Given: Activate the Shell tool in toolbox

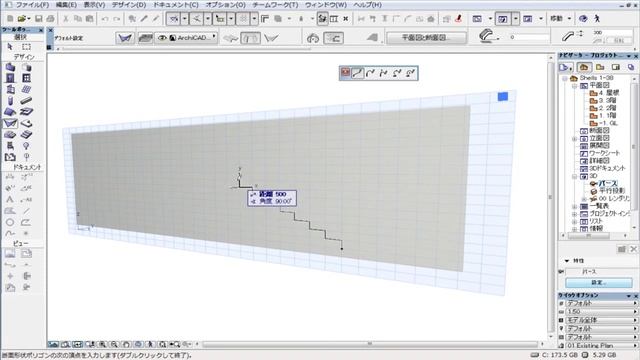Looking at the screenshot, I should click(x=10, y=123).
